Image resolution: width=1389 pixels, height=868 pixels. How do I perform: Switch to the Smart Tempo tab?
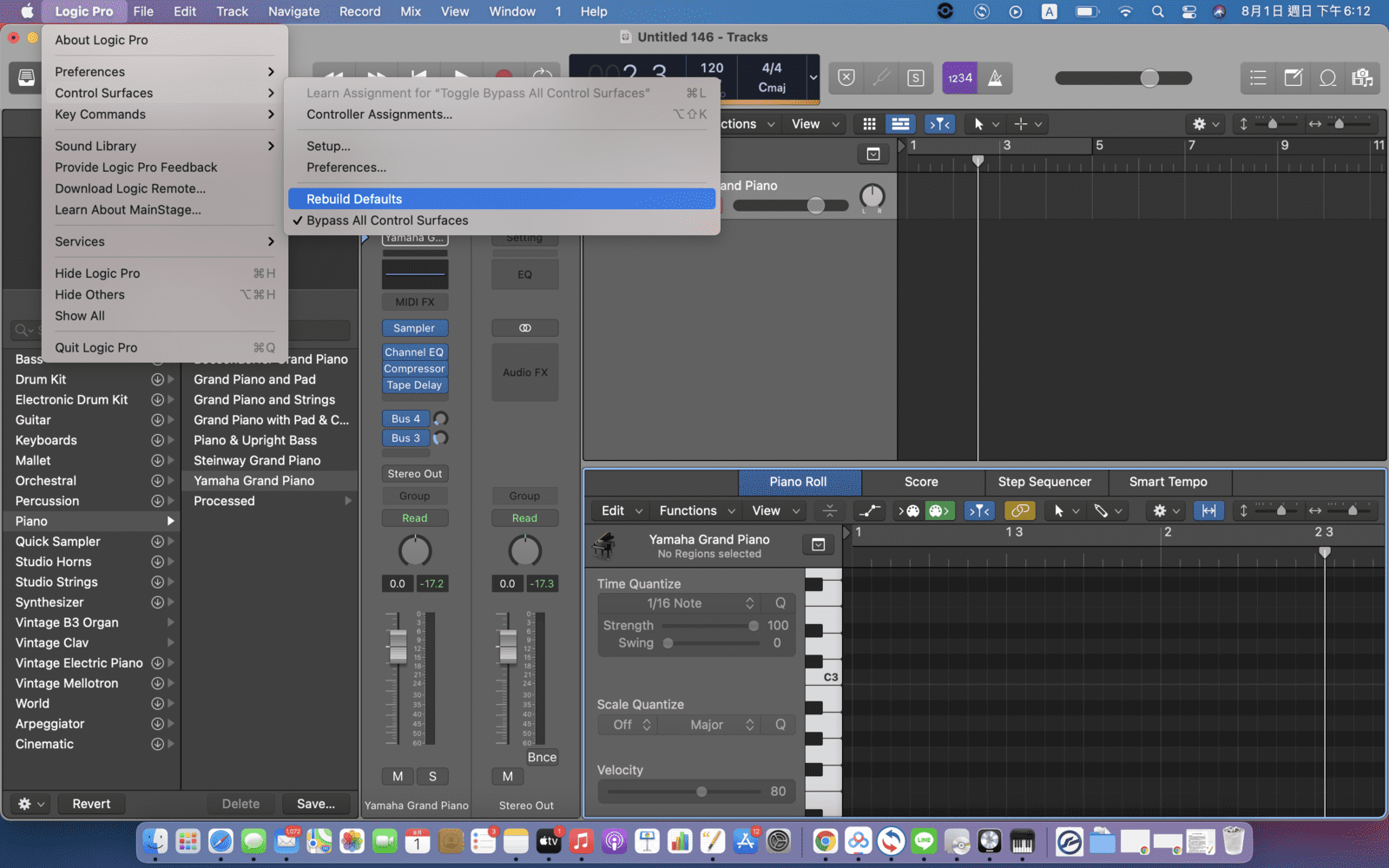point(1168,482)
